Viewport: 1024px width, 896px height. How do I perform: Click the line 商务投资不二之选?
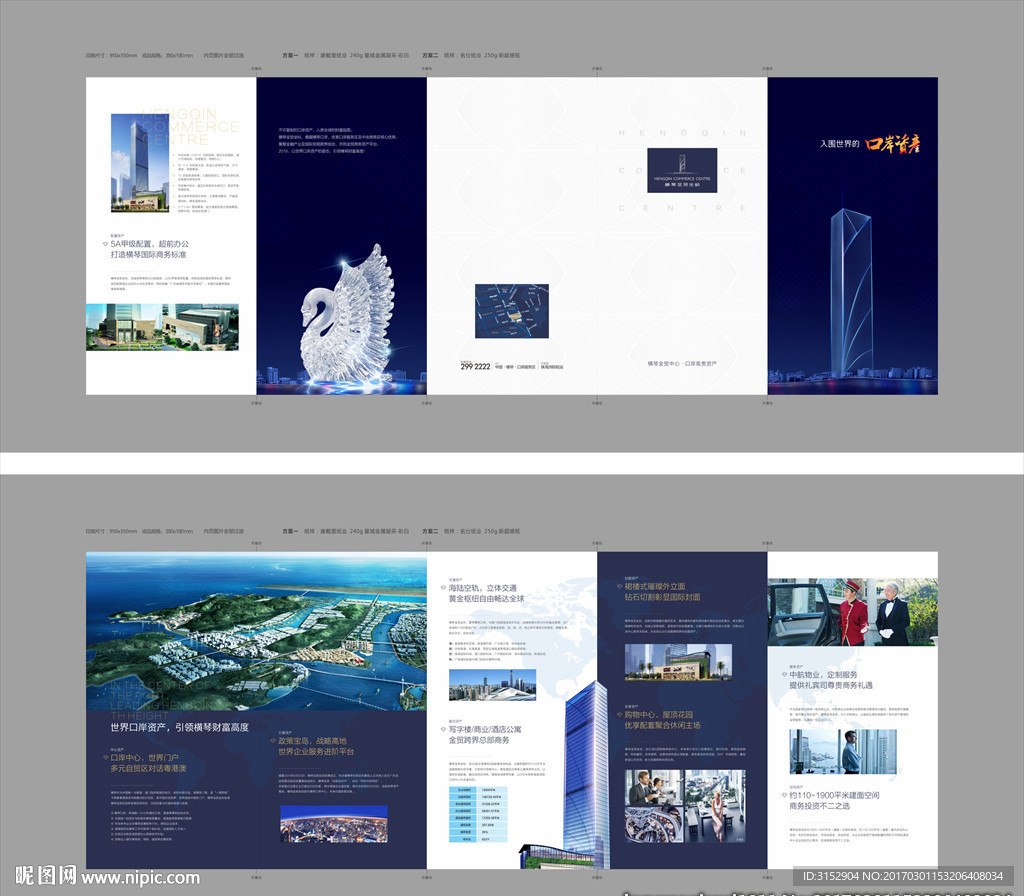click(x=820, y=807)
